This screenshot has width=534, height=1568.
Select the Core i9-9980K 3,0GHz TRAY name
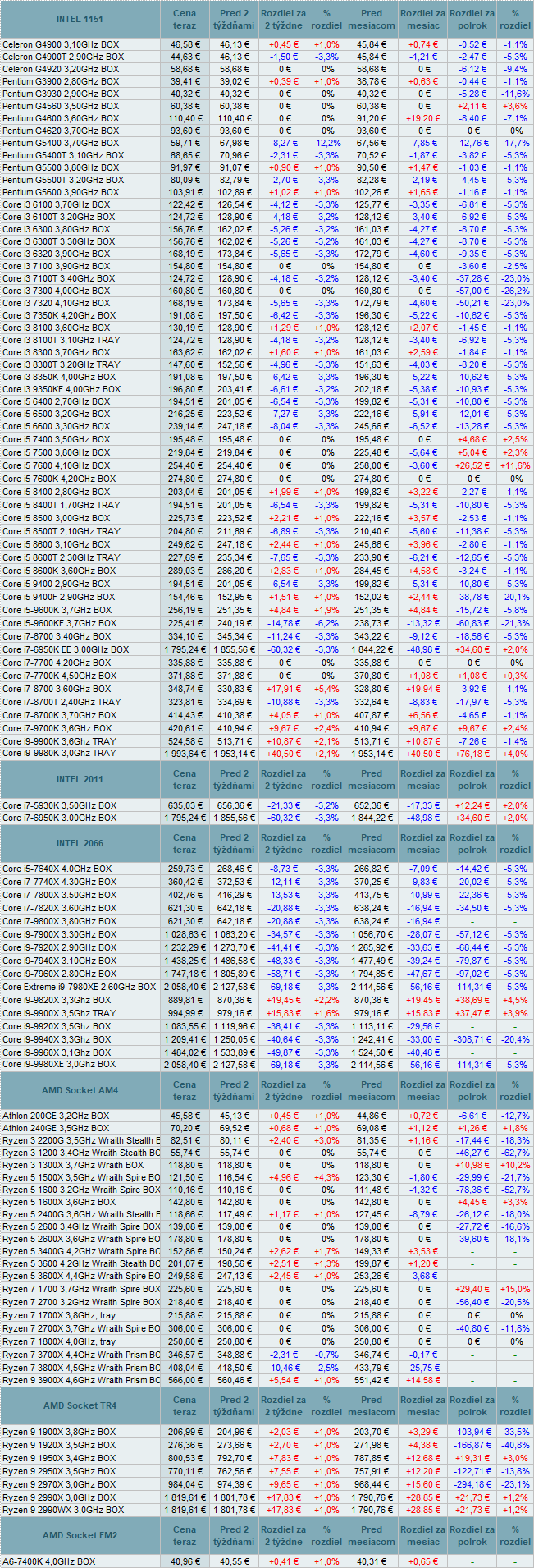coord(59,753)
